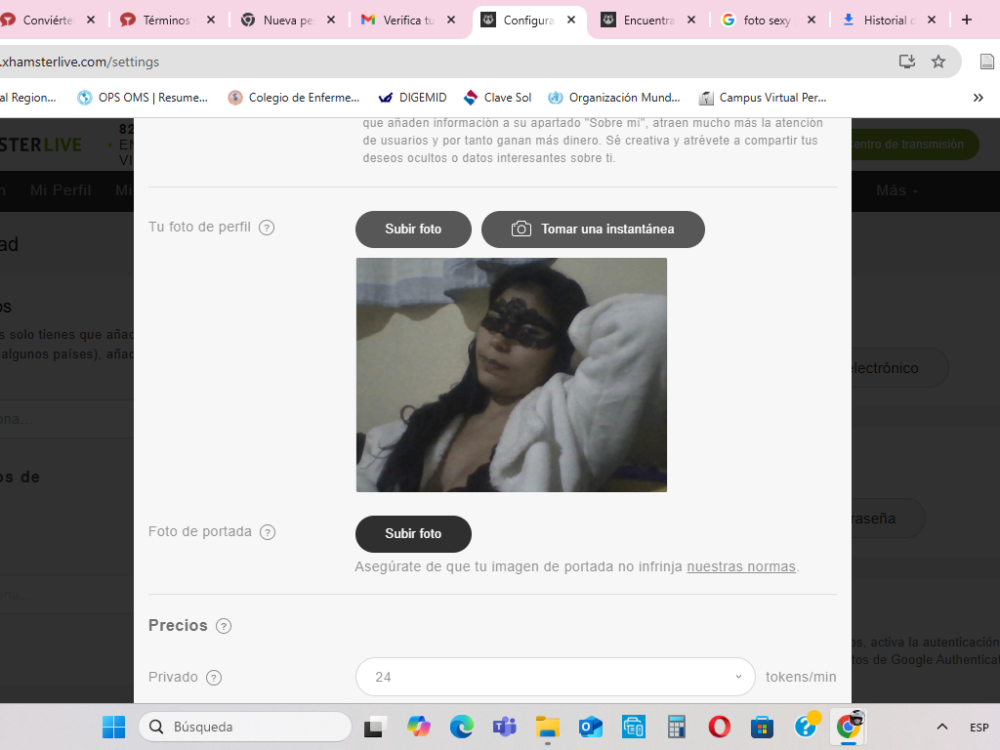Viewport: 1000px width, 750px height.
Task: Show more bookmarks with the double chevron
Action: [x=978, y=98]
